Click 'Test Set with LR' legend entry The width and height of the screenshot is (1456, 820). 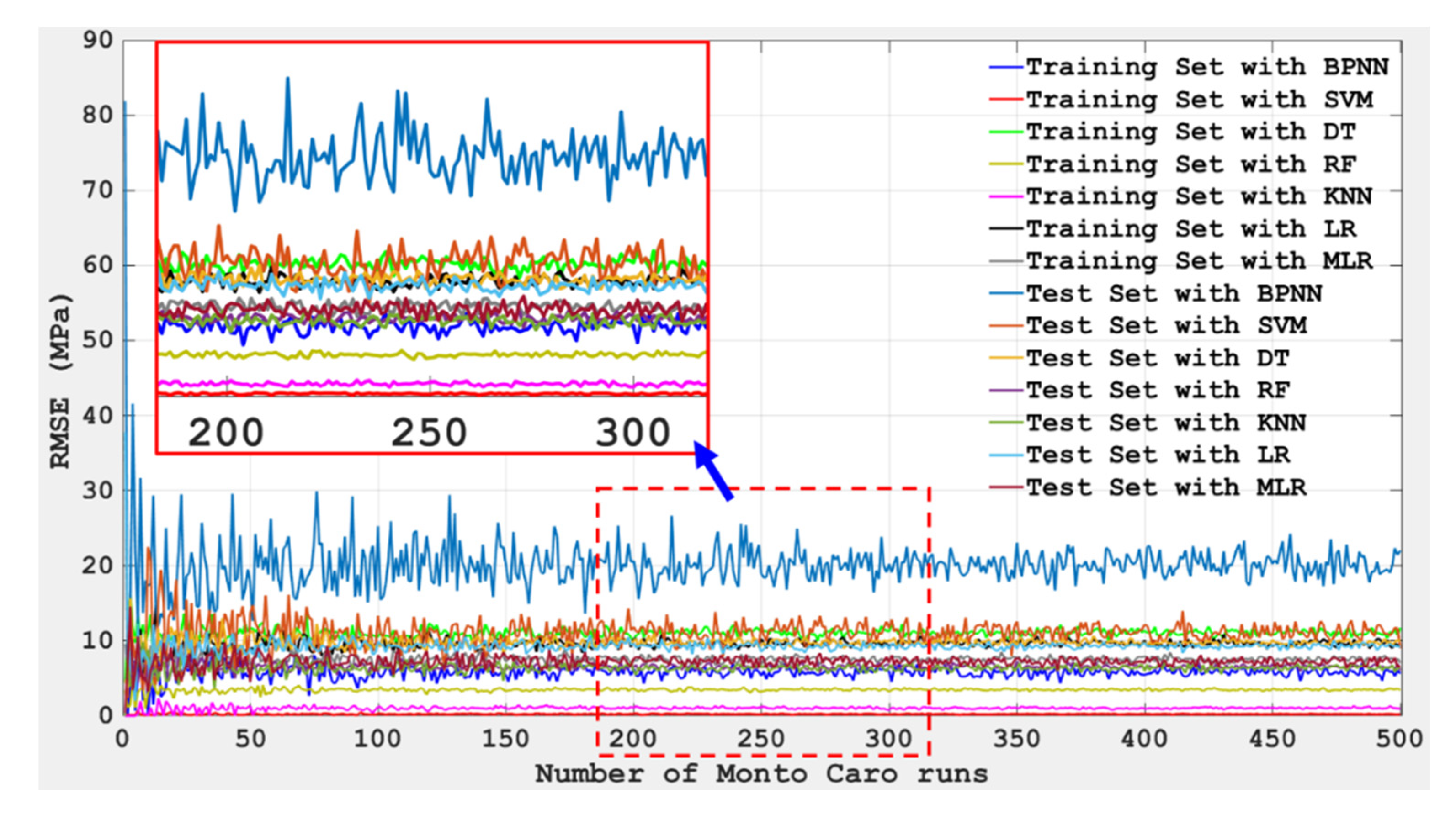(1158, 455)
